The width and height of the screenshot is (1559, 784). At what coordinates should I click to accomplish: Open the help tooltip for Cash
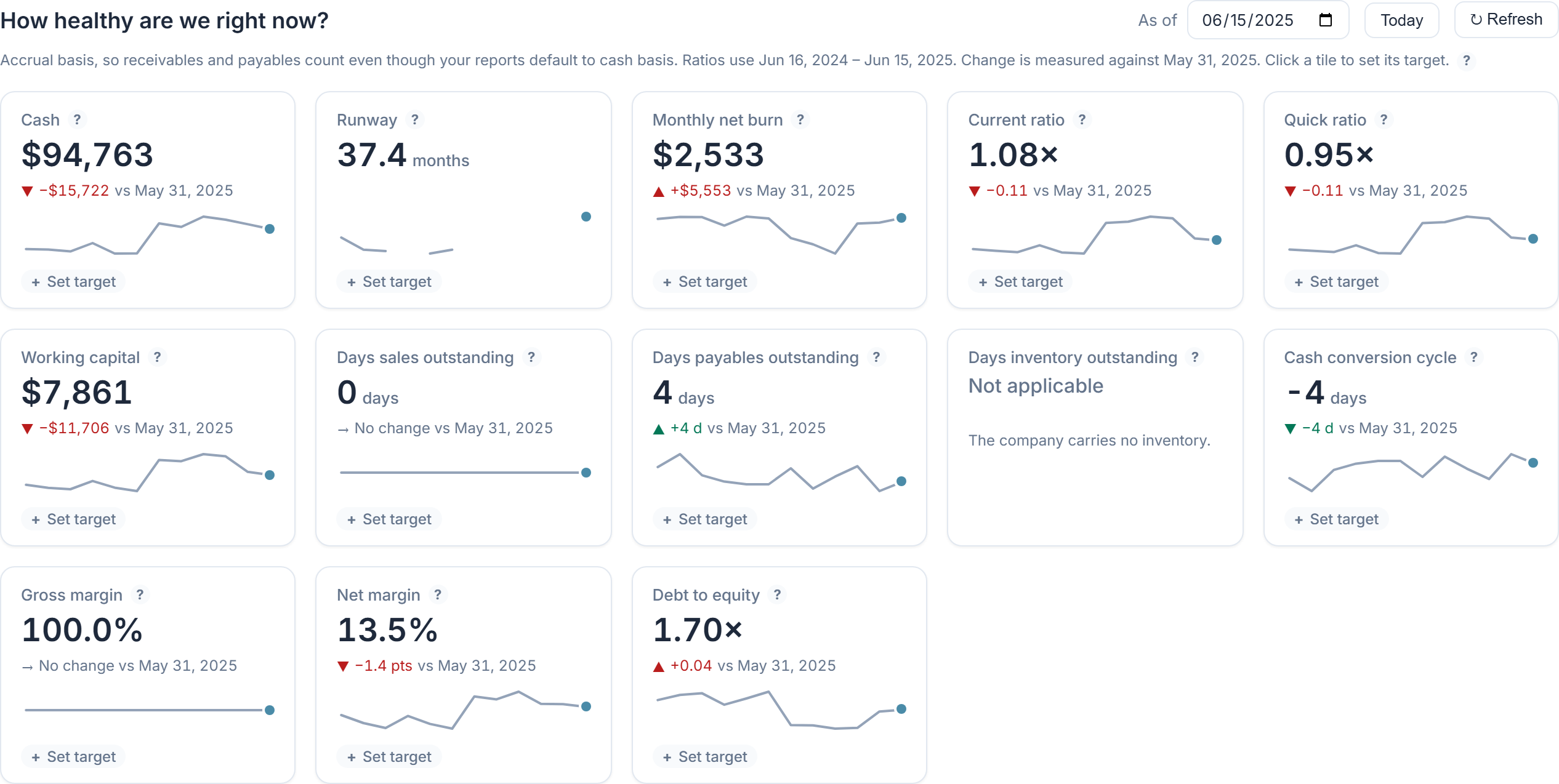[77, 119]
